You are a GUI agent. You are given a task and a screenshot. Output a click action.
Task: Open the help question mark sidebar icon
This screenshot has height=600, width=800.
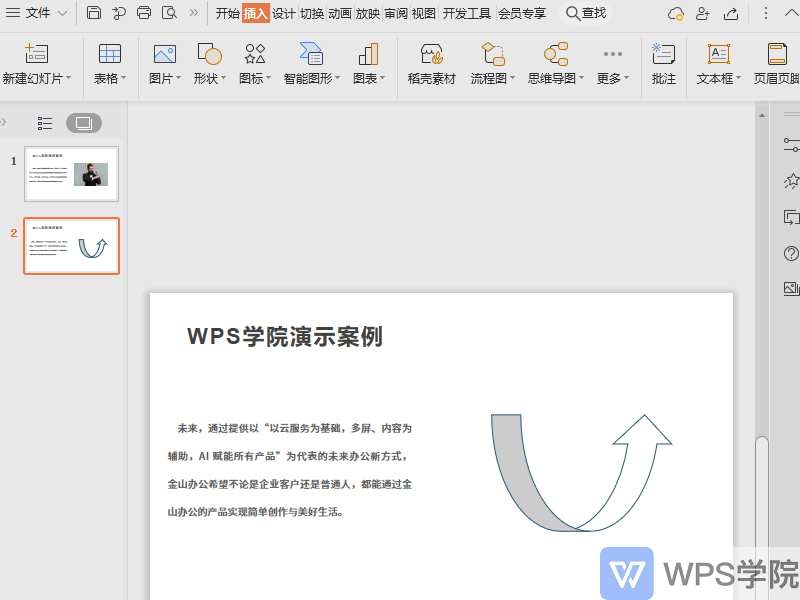pyautogui.click(x=791, y=254)
